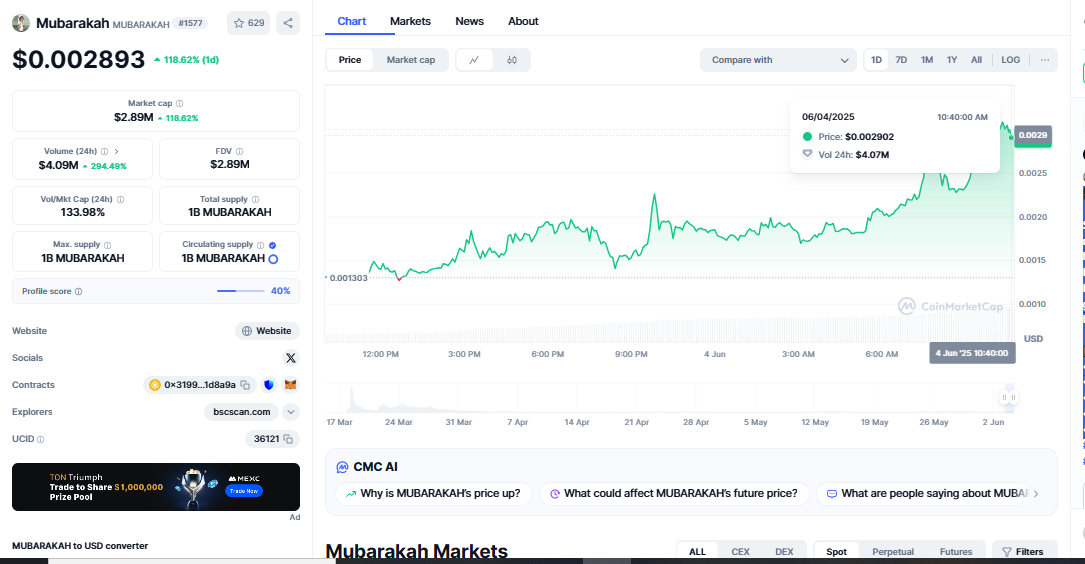Copy the UCID 36121 icon
The width and height of the screenshot is (1085, 564).
click(289, 439)
